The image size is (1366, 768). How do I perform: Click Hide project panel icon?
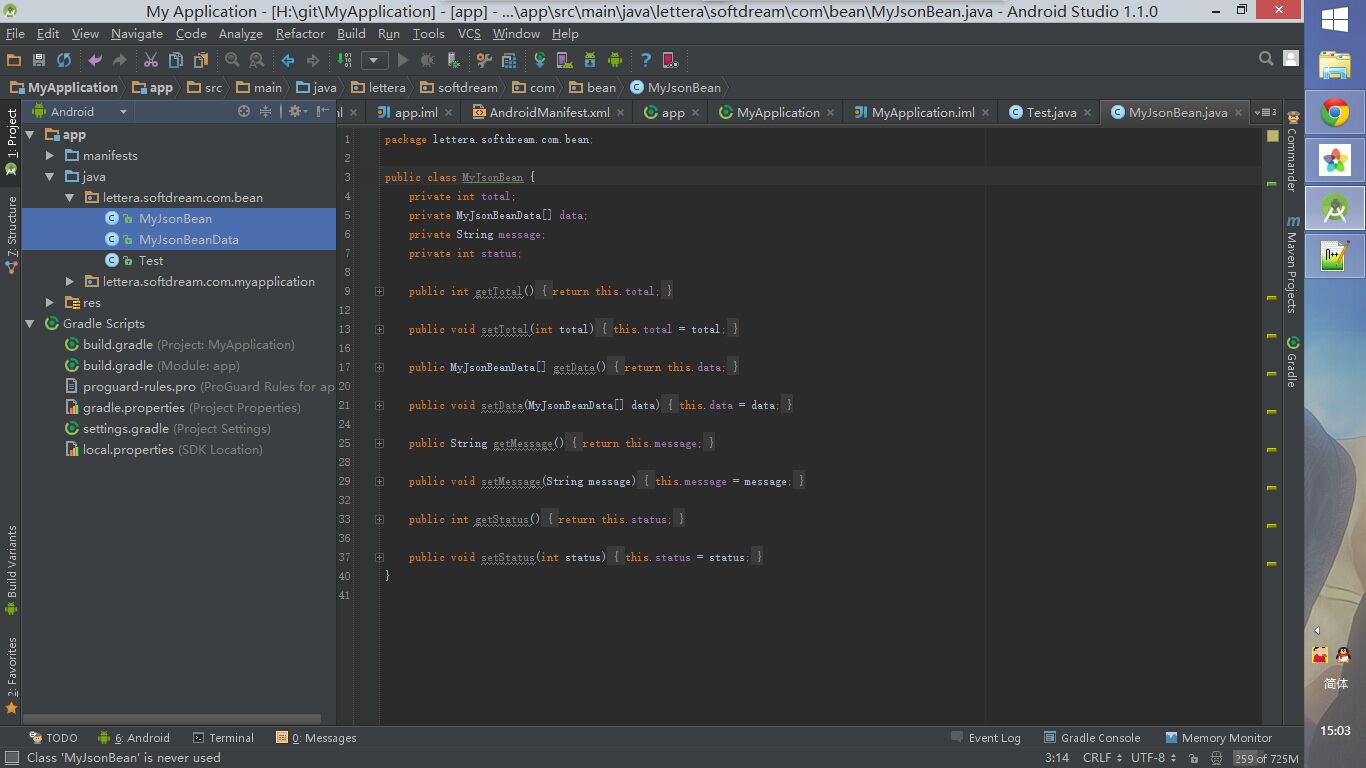click(323, 111)
